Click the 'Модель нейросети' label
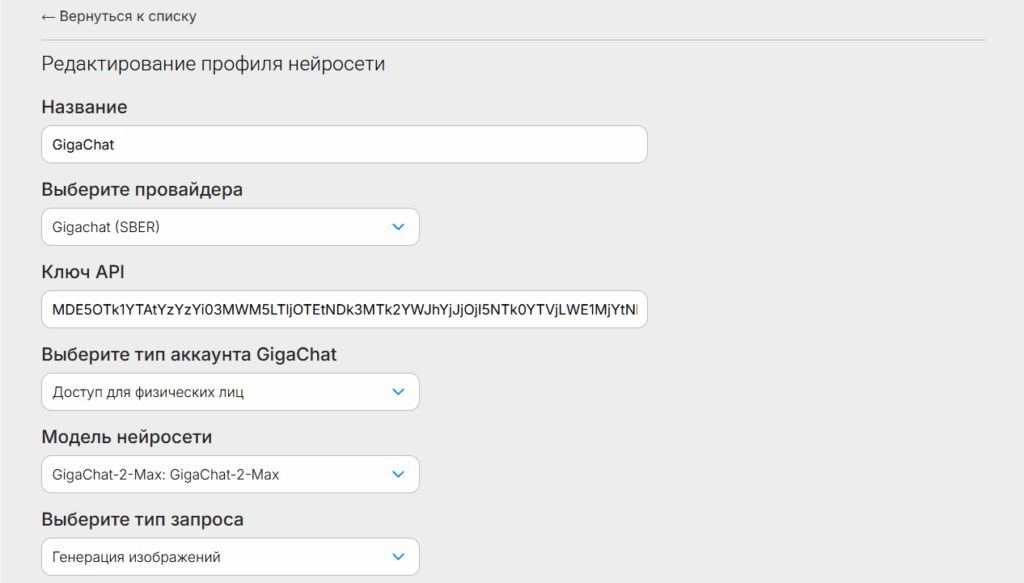 [x=126, y=437]
